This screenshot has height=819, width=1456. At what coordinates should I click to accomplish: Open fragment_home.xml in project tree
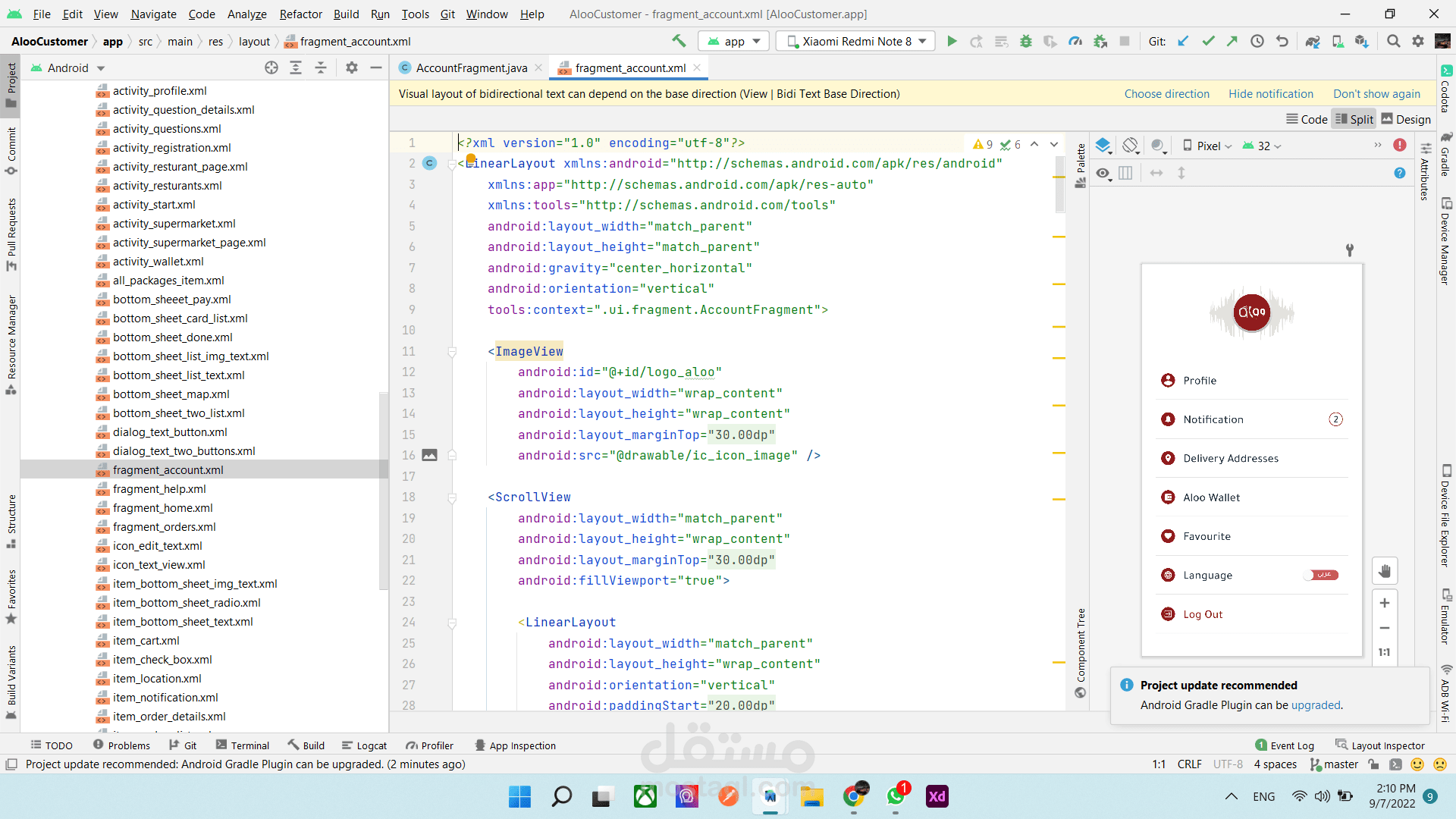[162, 508]
